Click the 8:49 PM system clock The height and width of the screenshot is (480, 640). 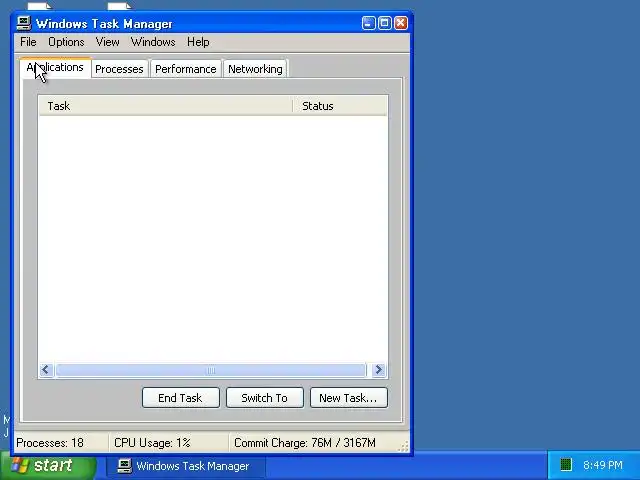[x=602, y=465]
